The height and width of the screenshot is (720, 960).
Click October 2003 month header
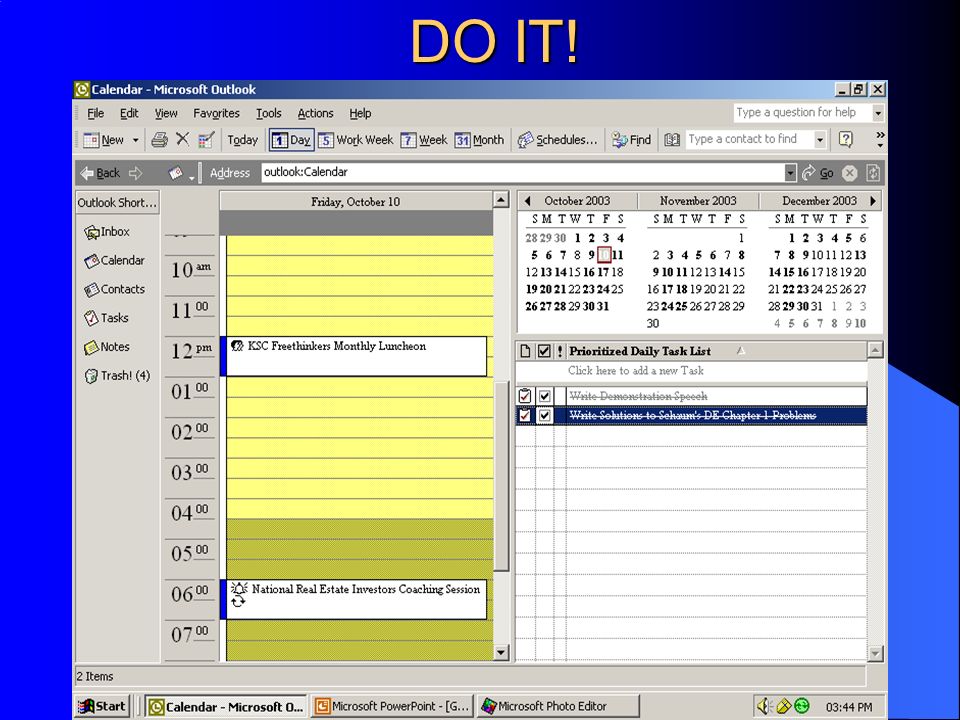[x=577, y=201]
